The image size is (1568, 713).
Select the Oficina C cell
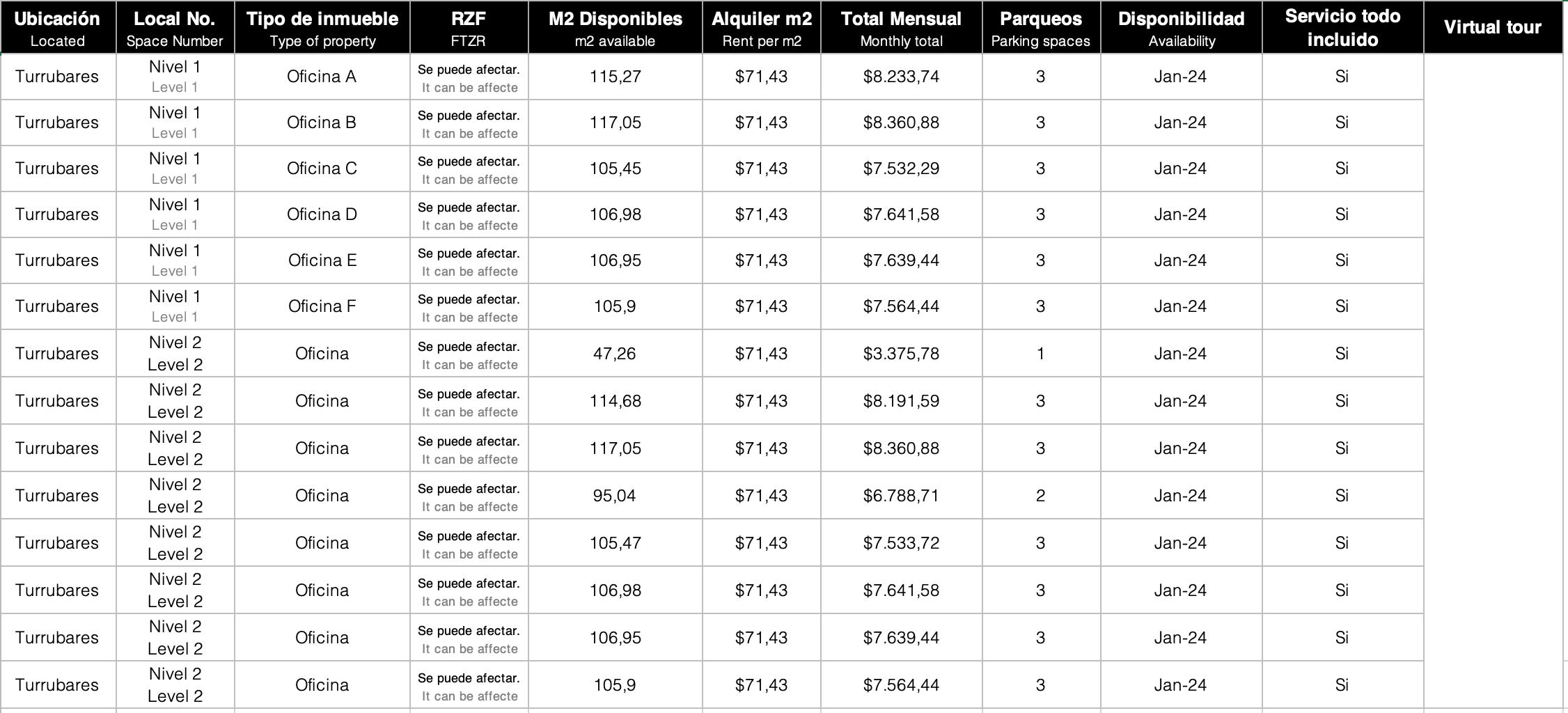click(x=322, y=169)
